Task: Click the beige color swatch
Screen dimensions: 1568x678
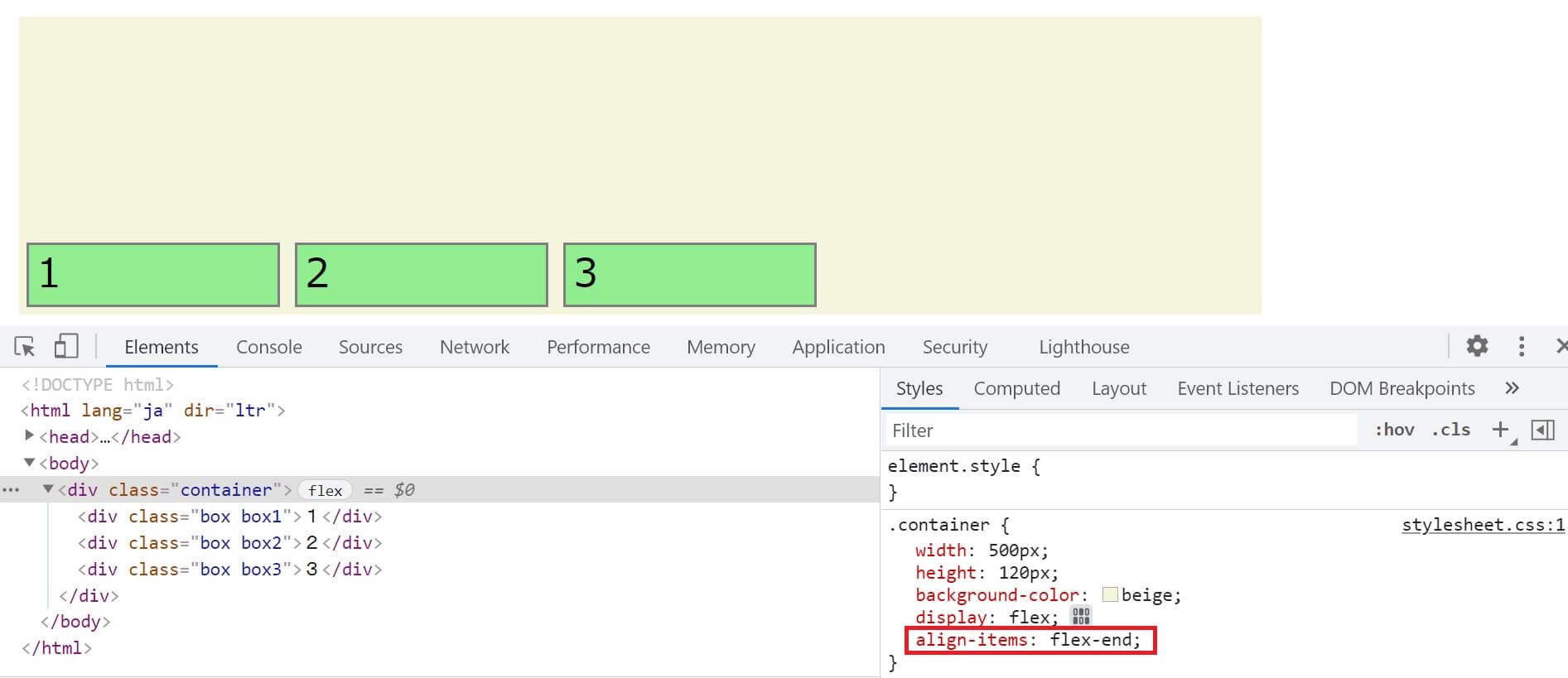Action: [x=1110, y=595]
